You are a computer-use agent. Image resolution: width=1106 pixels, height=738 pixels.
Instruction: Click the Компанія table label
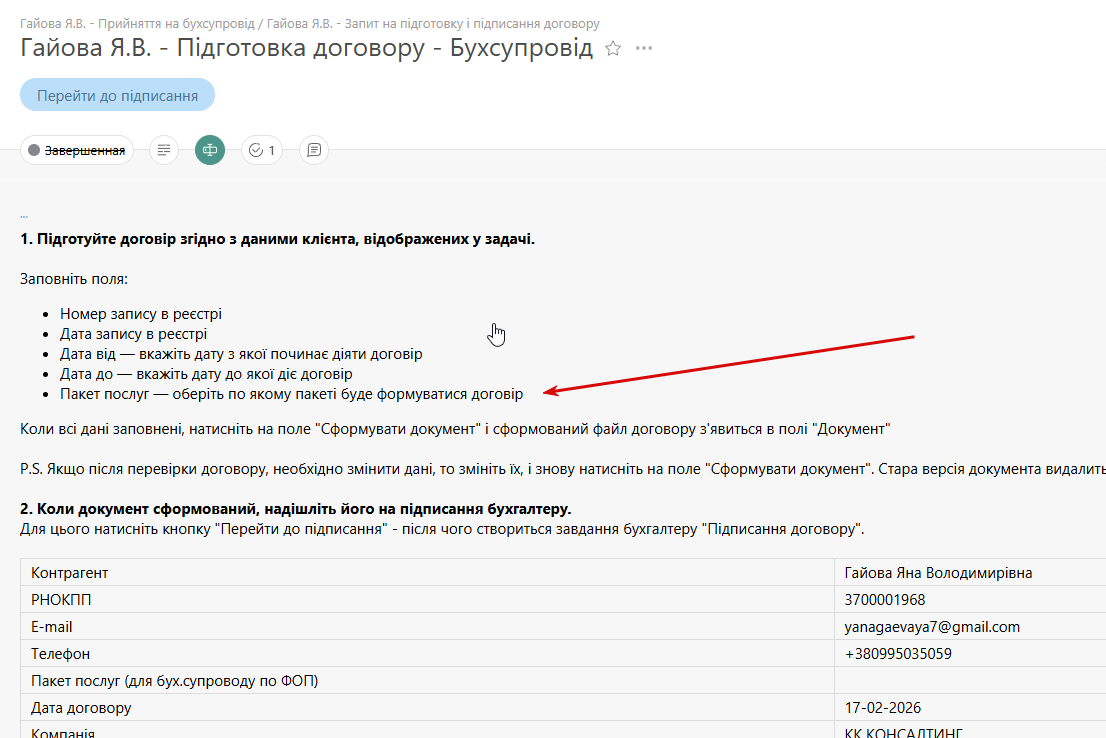(x=63, y=732)
